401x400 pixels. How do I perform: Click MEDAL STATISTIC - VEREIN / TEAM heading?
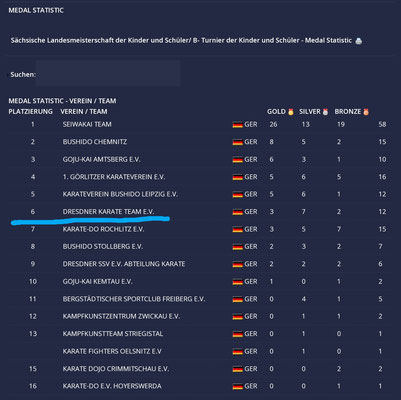coord(62,101)
